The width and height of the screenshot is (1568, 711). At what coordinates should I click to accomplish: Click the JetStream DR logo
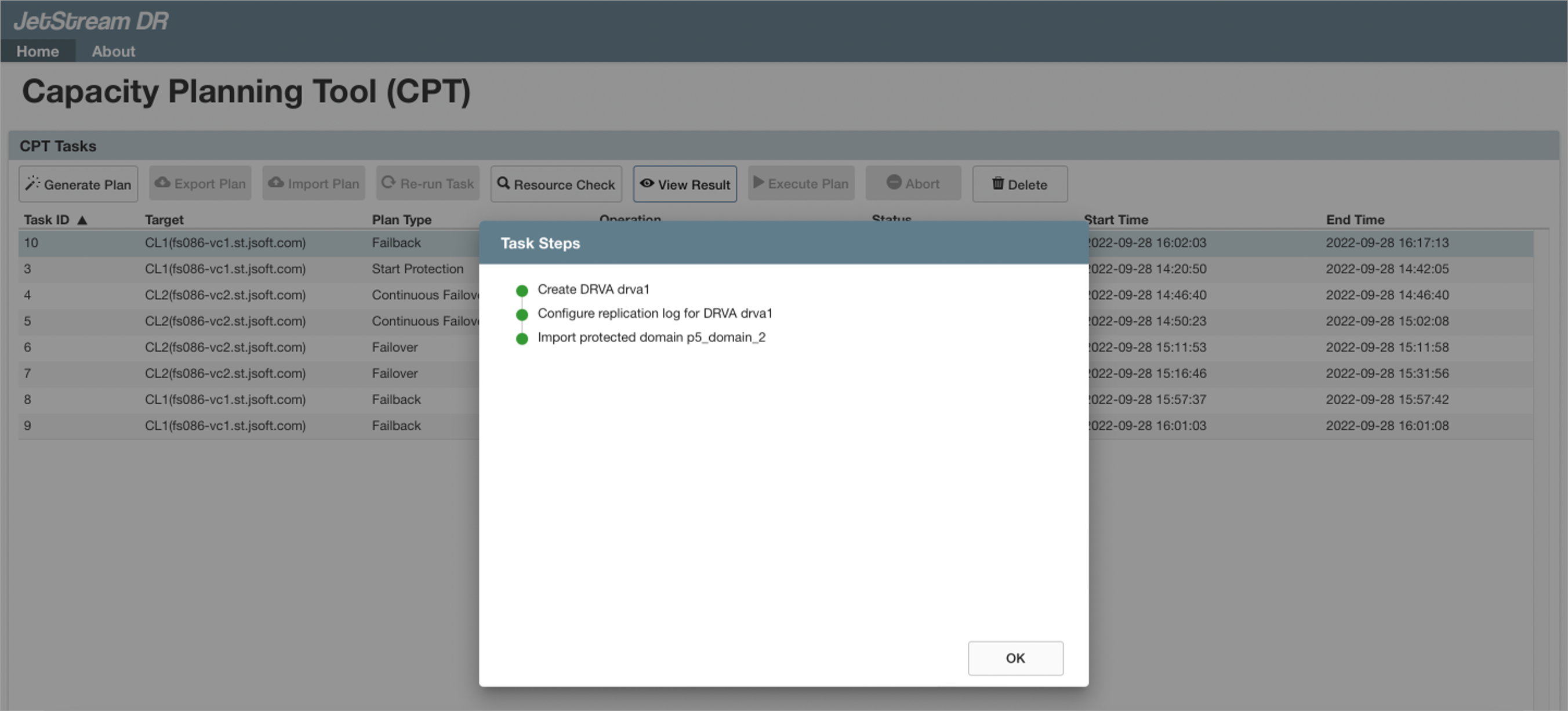coord(90,21)
